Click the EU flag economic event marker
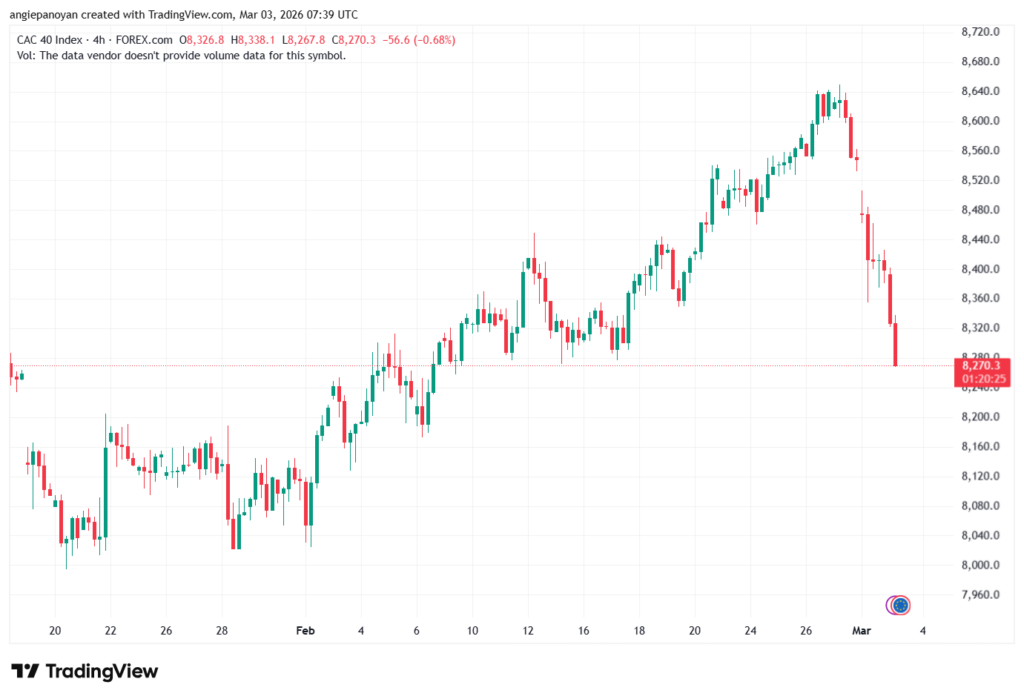This screenshot has height=699, width=1024. point(900,605)
